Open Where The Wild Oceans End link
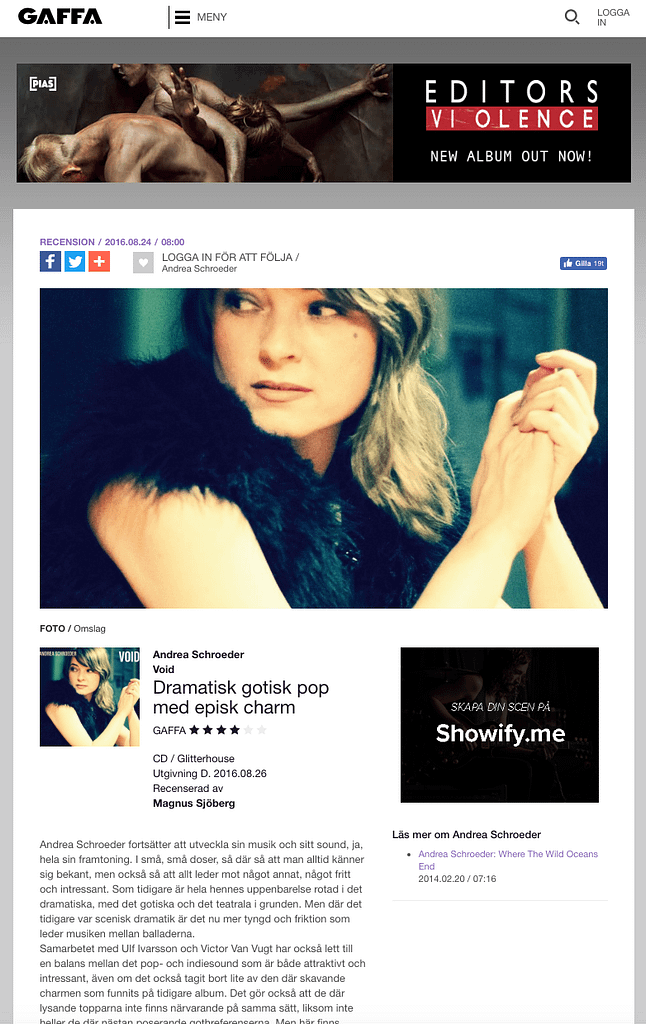 508,860
